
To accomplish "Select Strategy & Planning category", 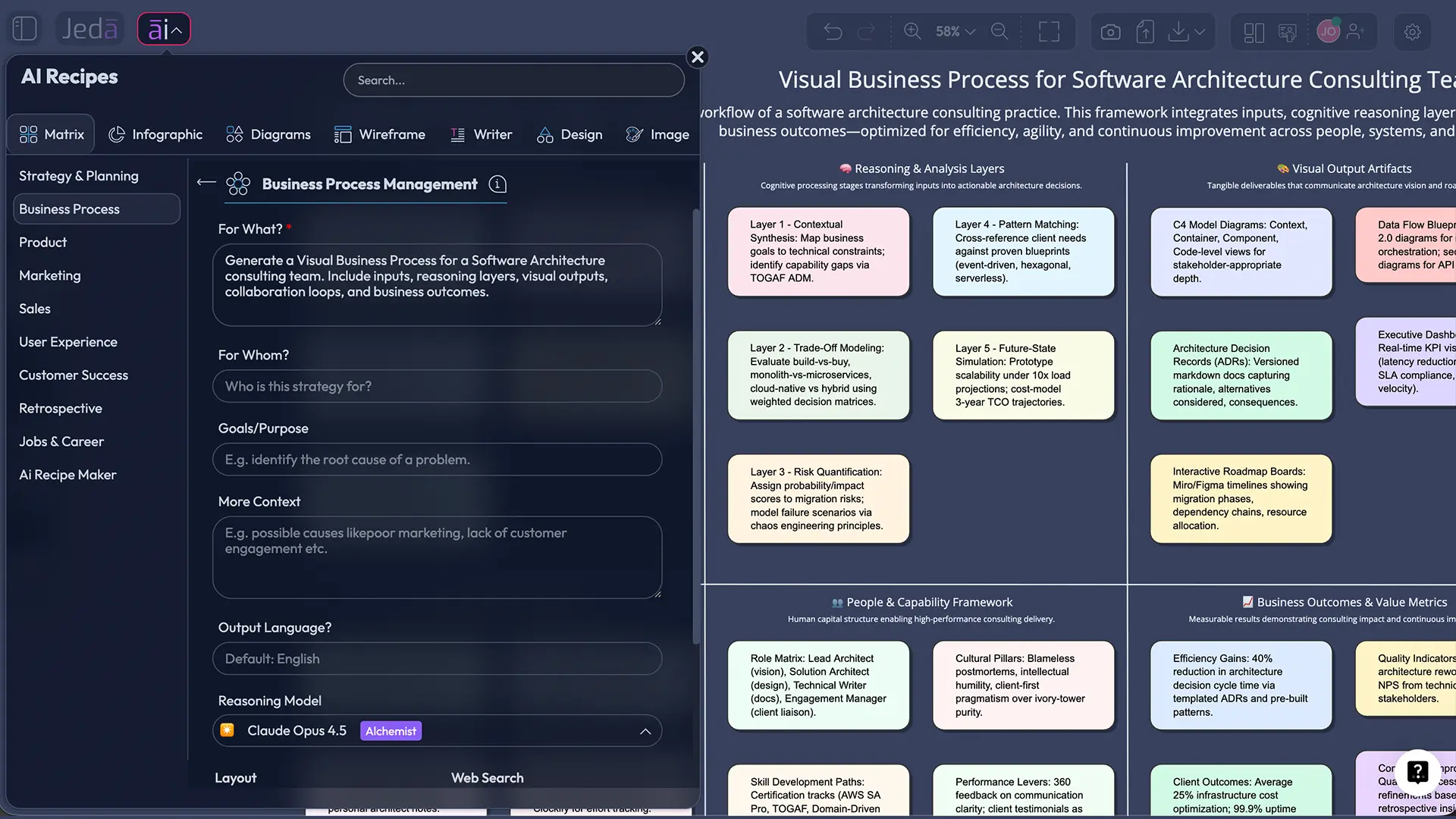I will pos(79,176).
